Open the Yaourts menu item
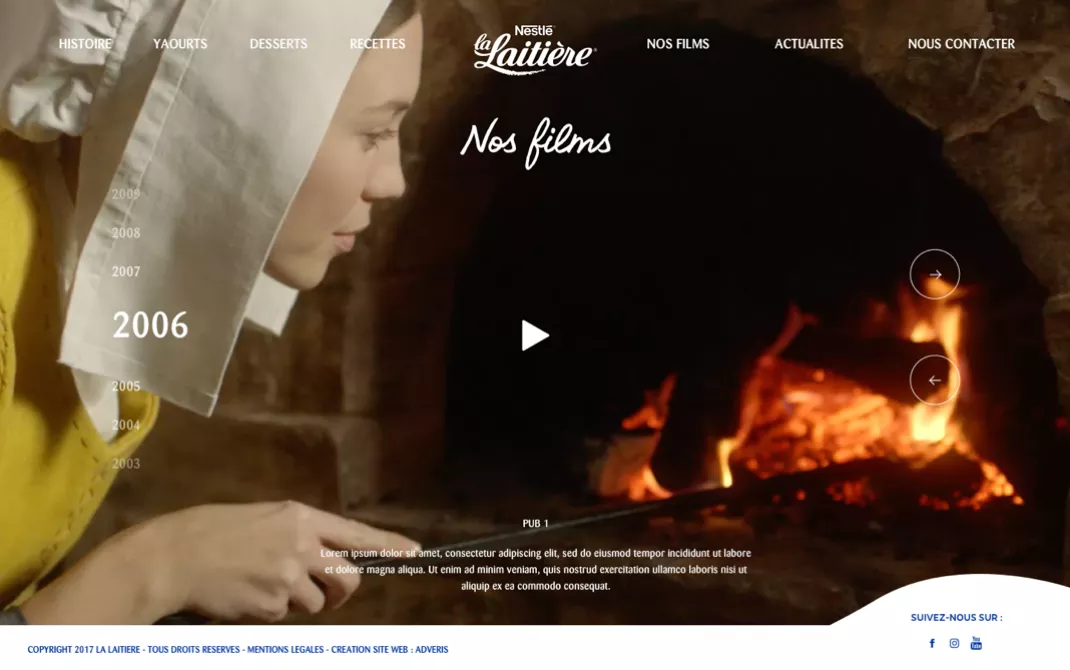This screenshot has width=1070, height=670. point(180,44)
